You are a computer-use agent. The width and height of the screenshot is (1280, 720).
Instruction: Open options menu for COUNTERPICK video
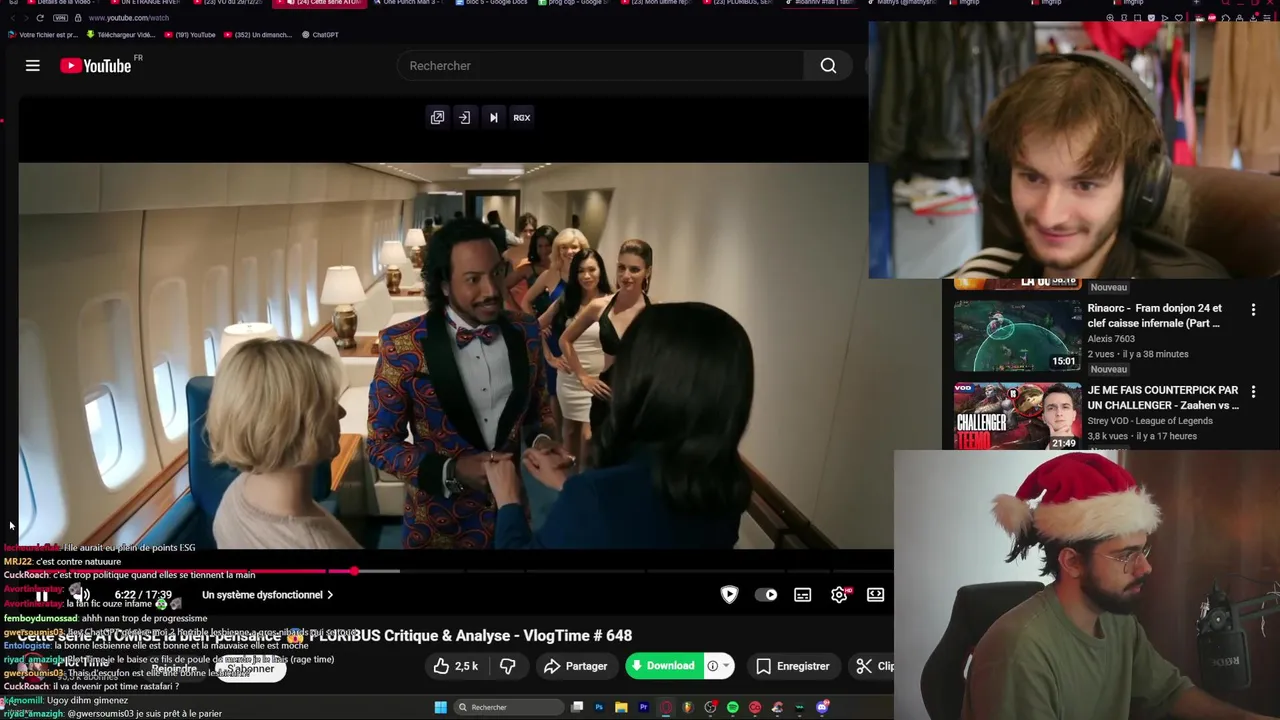(1253, 392)
